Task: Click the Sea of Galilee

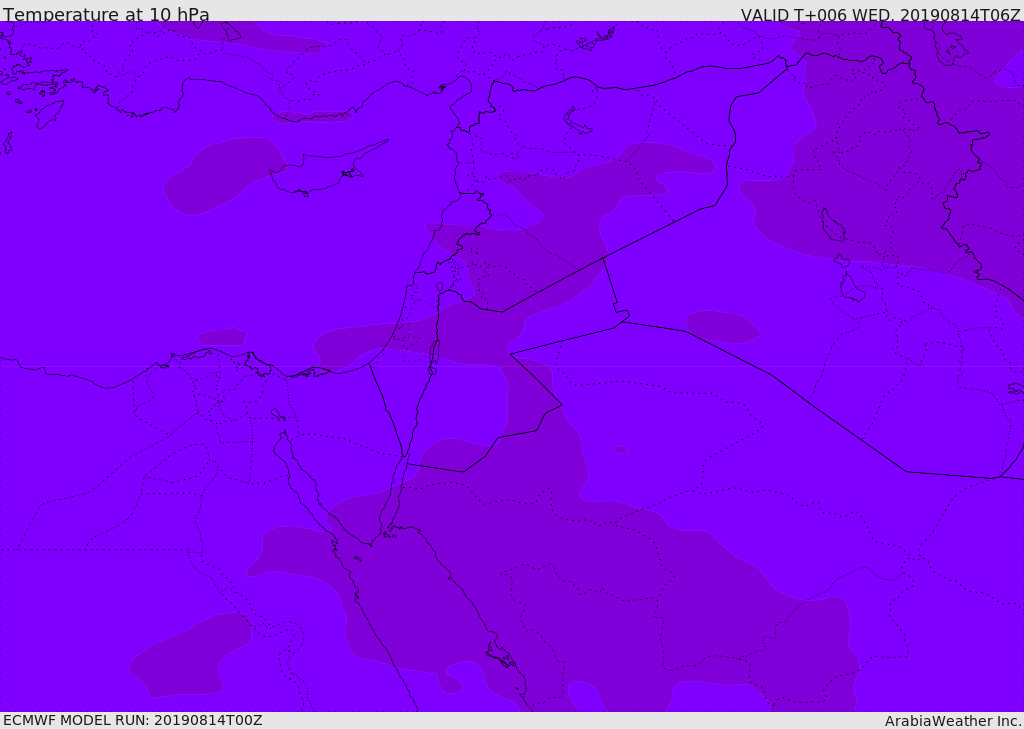Action: 439,287
